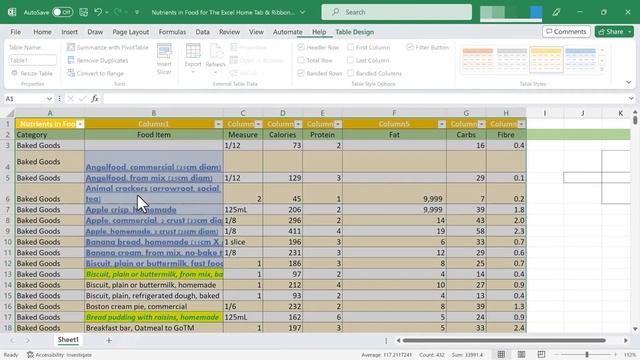The width and height of the screenshot is (640, 360).
Task: Toggle the Banded Columns checkbox
Action: coord(350,73)
